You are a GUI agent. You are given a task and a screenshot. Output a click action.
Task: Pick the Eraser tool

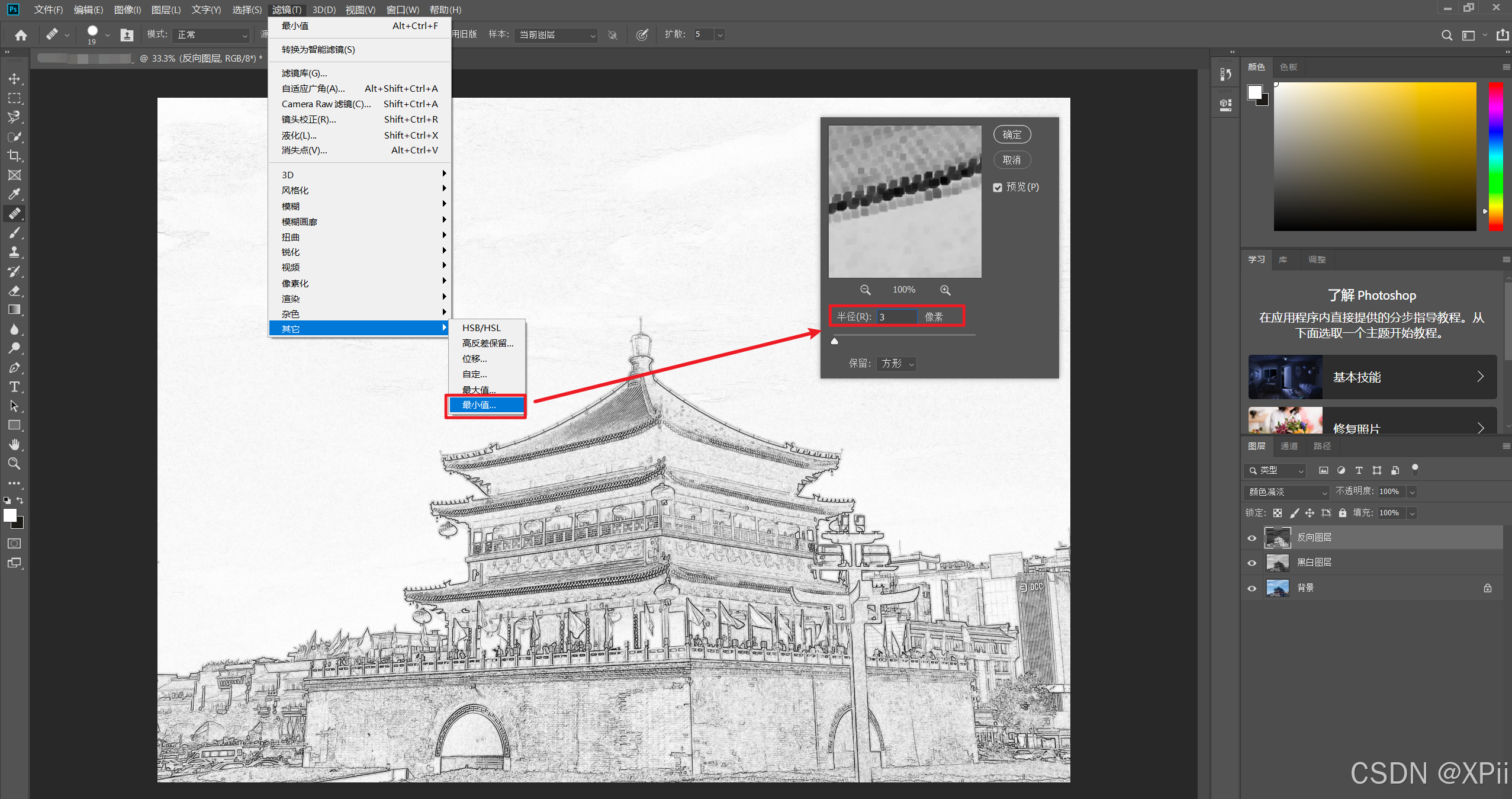coord(14,291)
